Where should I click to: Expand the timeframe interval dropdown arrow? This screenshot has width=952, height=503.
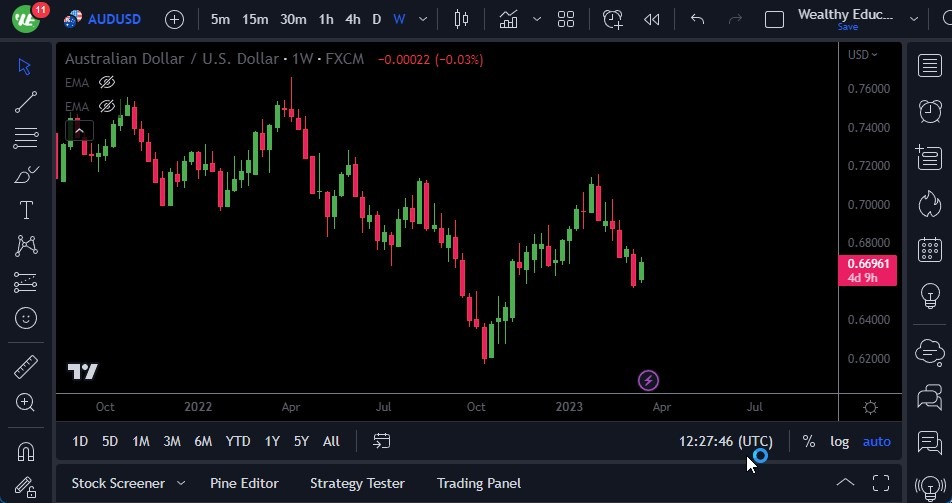[424, 19]
